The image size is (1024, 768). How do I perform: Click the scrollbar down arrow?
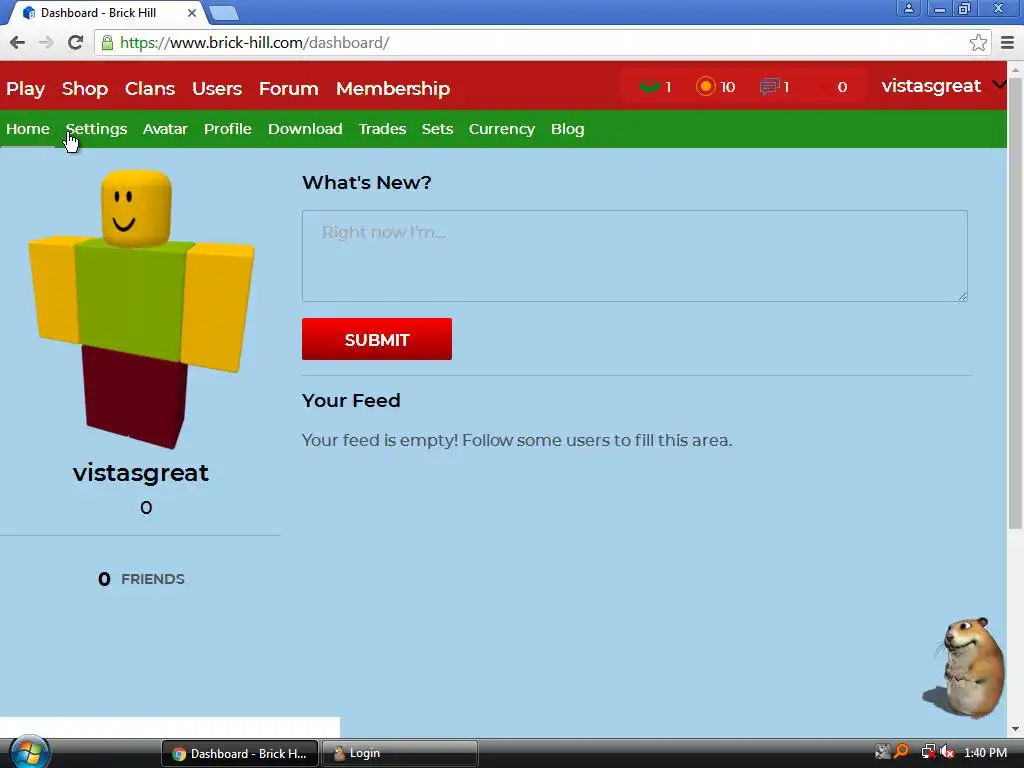[x=1015, y=729]
